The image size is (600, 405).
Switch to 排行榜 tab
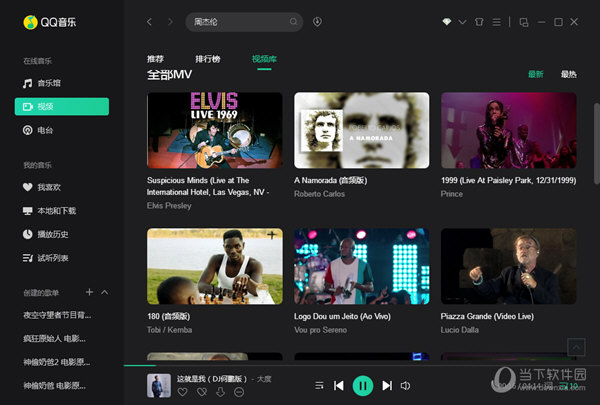208,59
